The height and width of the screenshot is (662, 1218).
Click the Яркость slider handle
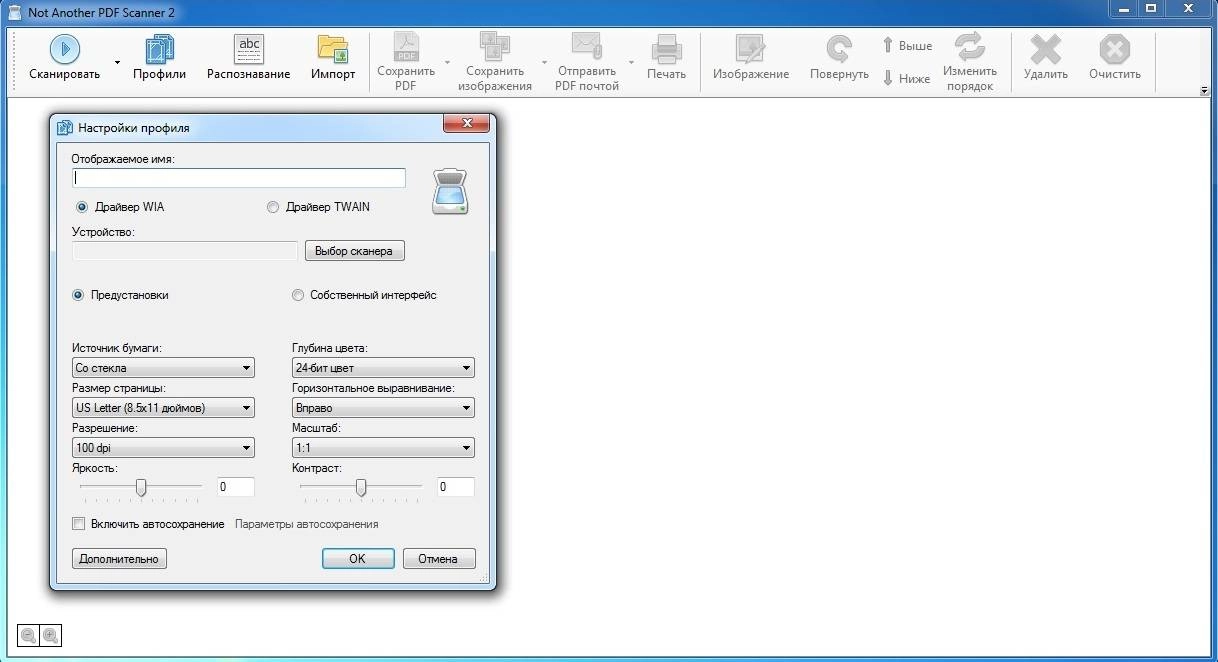pyautogui.click(x=141, y=487)
